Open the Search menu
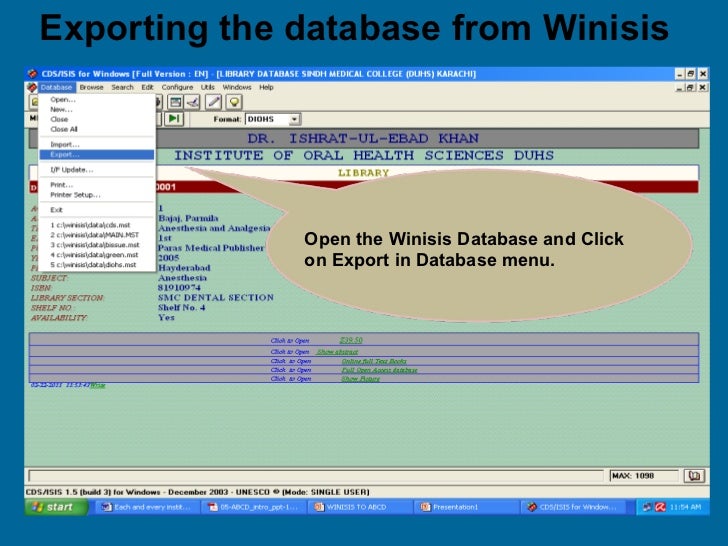 pos(122,87)
